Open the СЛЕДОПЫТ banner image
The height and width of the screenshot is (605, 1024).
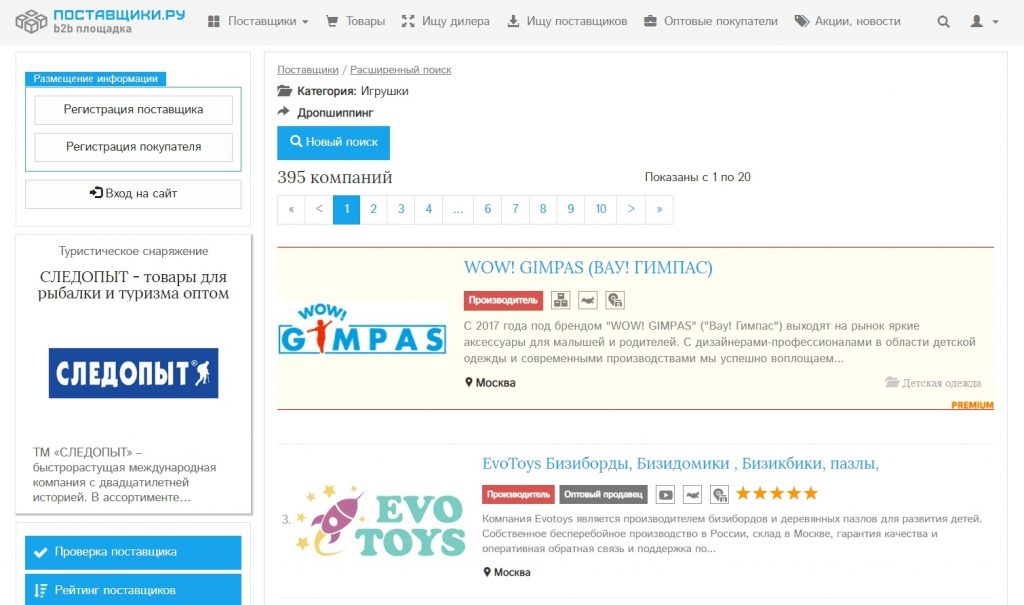pyautogui.click(x=133, y=373)
